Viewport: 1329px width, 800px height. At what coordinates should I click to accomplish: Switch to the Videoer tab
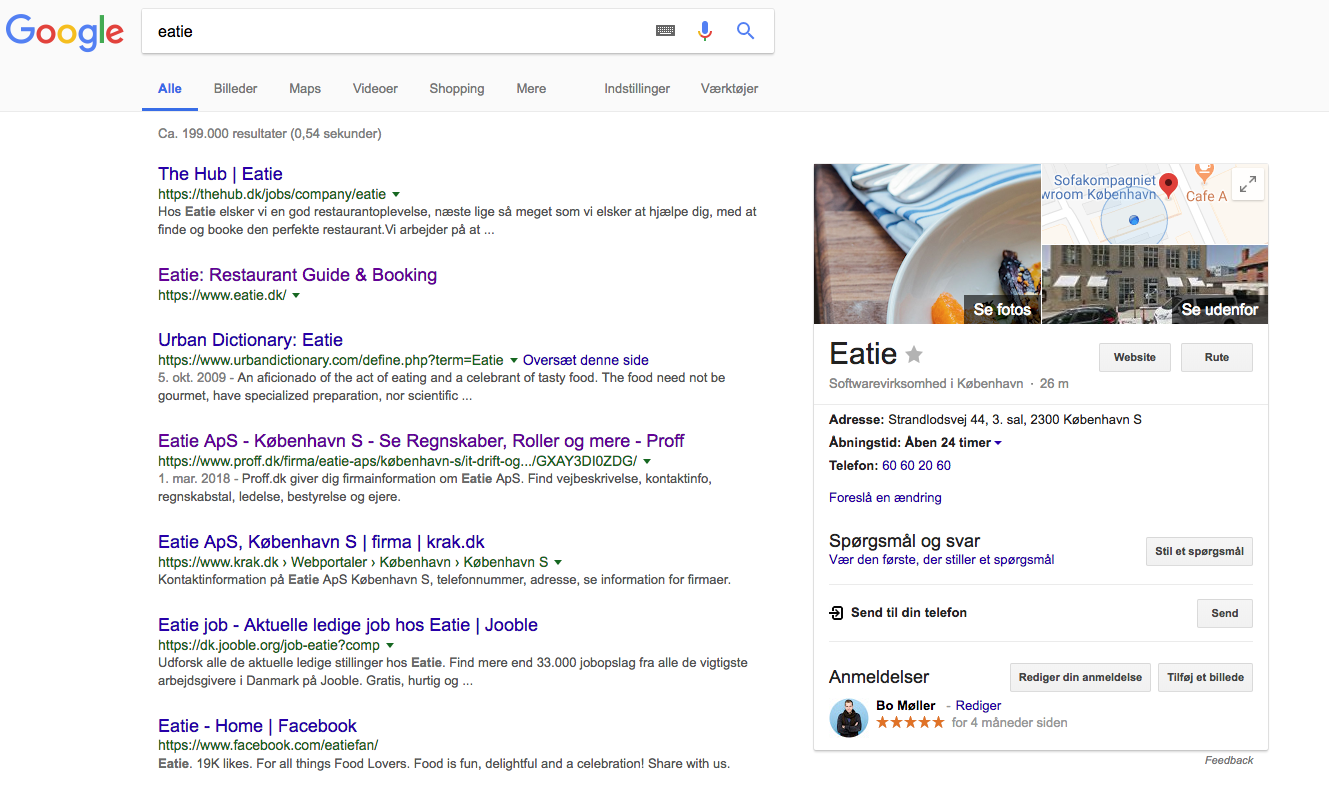coord(375,88)
